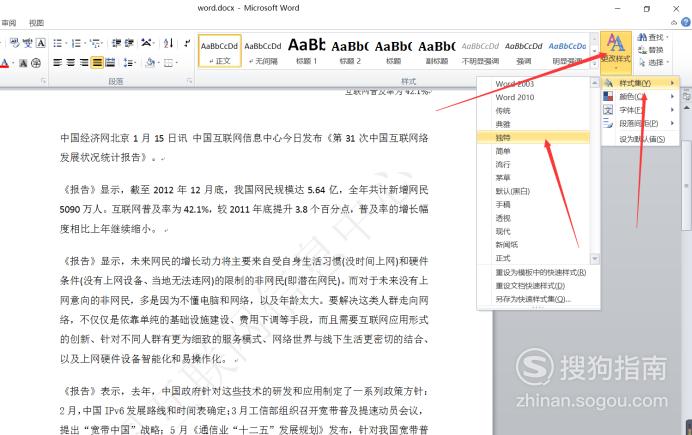Apply the 正文 style

(219, 51)
